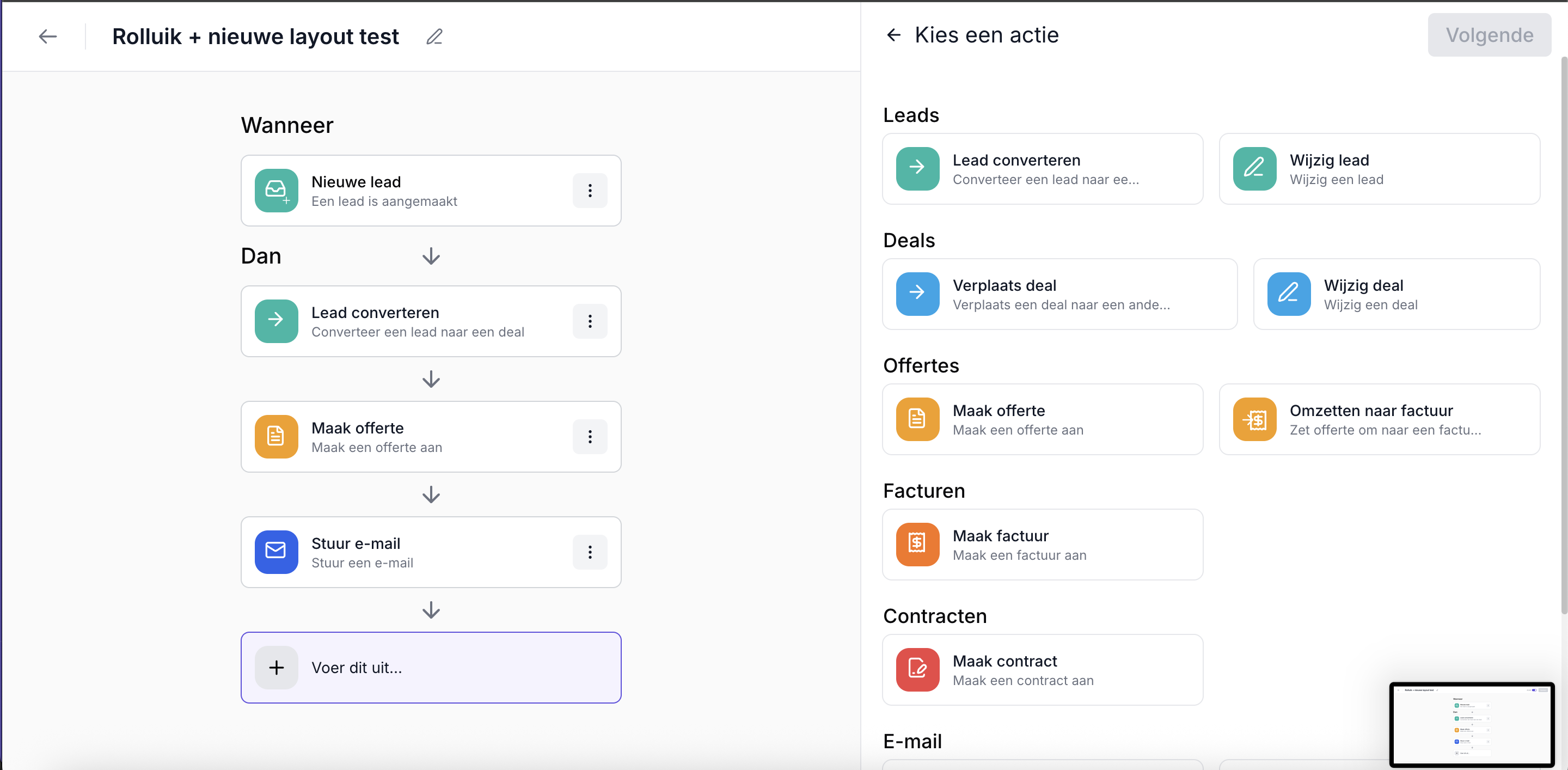Select the Lead converteren action icon

[917, 169]
